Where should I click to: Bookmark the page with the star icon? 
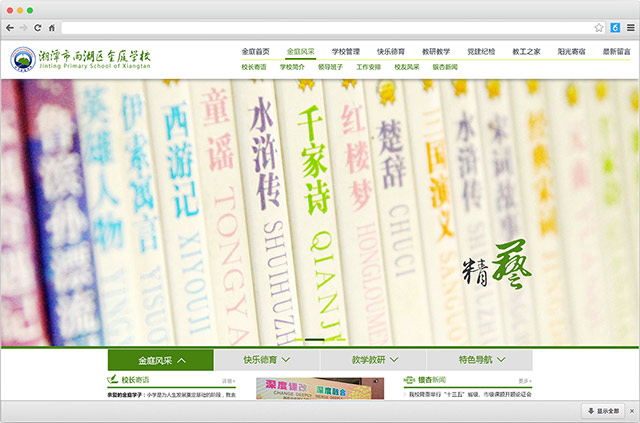(x=599, y=27)
